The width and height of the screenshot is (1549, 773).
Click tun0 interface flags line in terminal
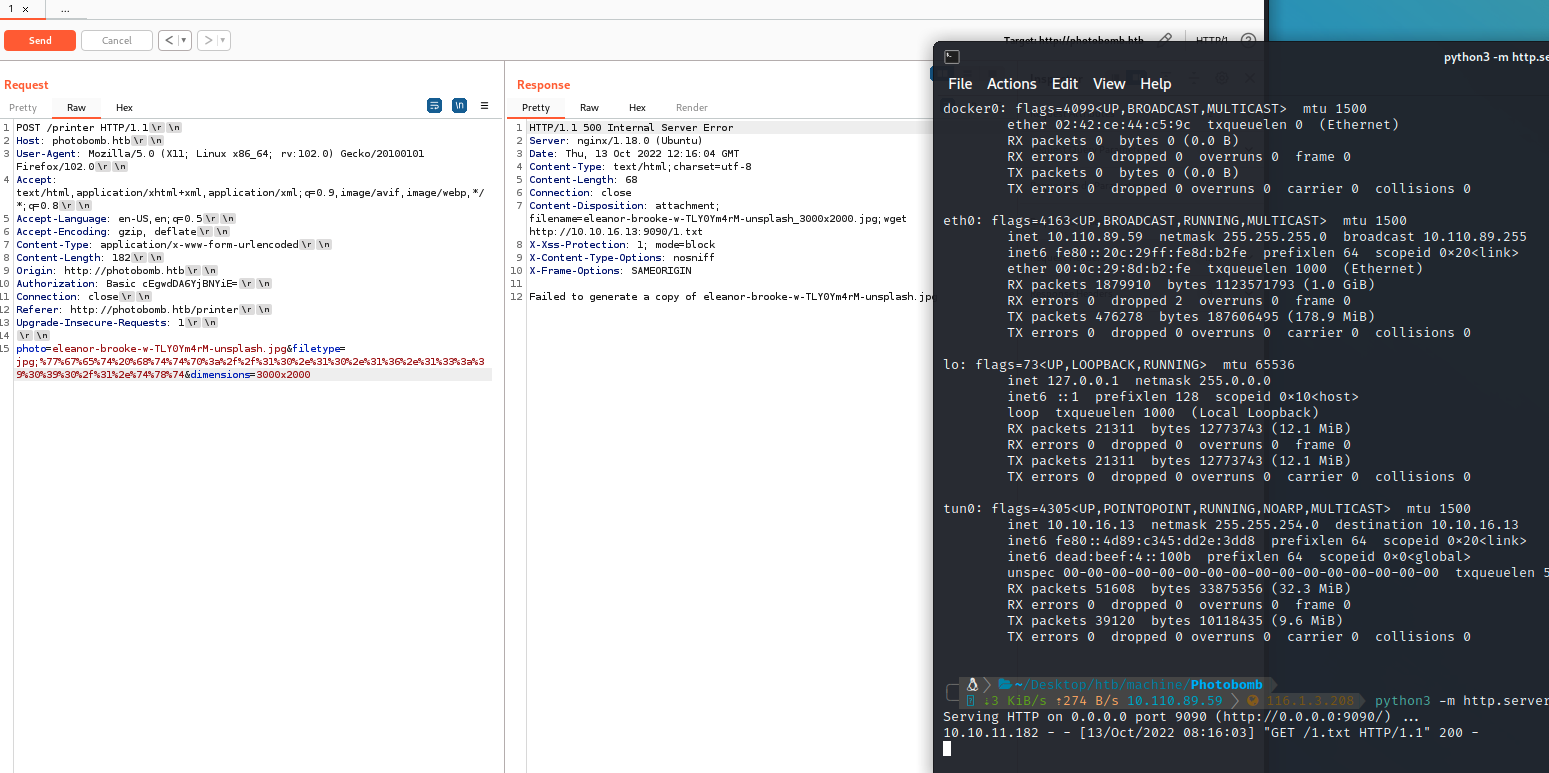coord(1207,509)
